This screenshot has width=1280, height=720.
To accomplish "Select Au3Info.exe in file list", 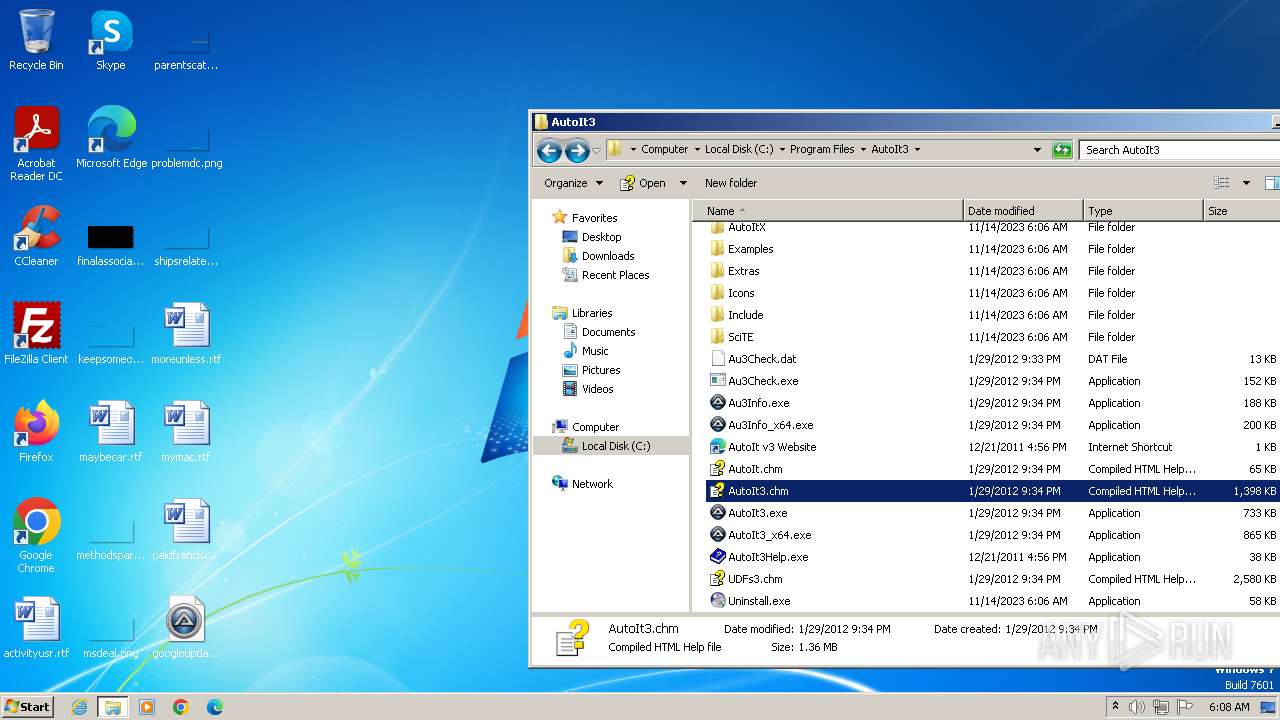I will [x=758, y=403].
